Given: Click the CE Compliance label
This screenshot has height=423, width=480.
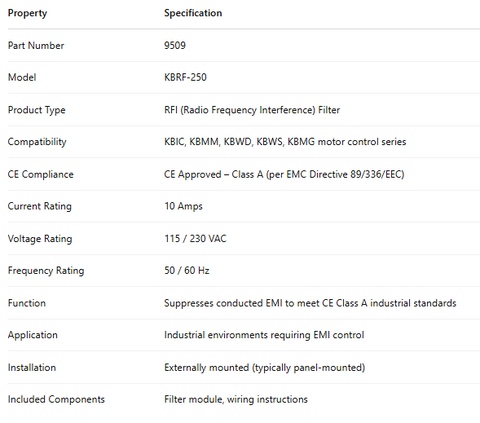Looking at the screenshot, I should coord(41,174).
